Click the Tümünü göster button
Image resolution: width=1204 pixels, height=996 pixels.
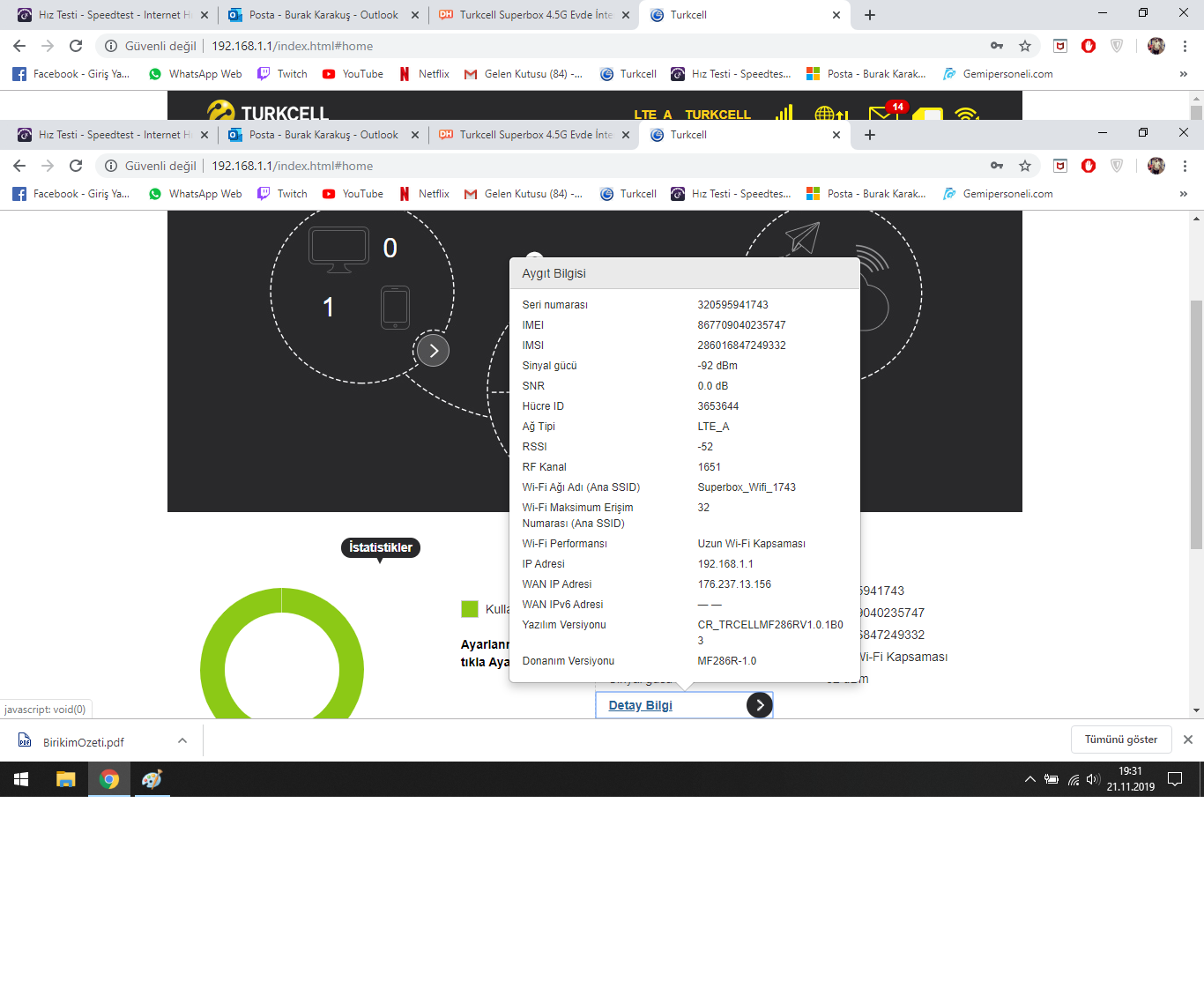click(1121, 740)
